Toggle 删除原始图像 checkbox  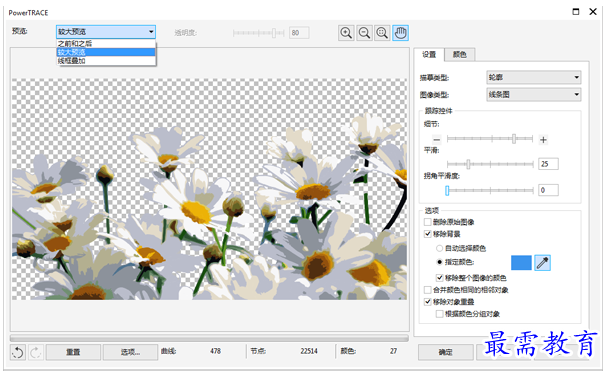[x=428, y=222]
